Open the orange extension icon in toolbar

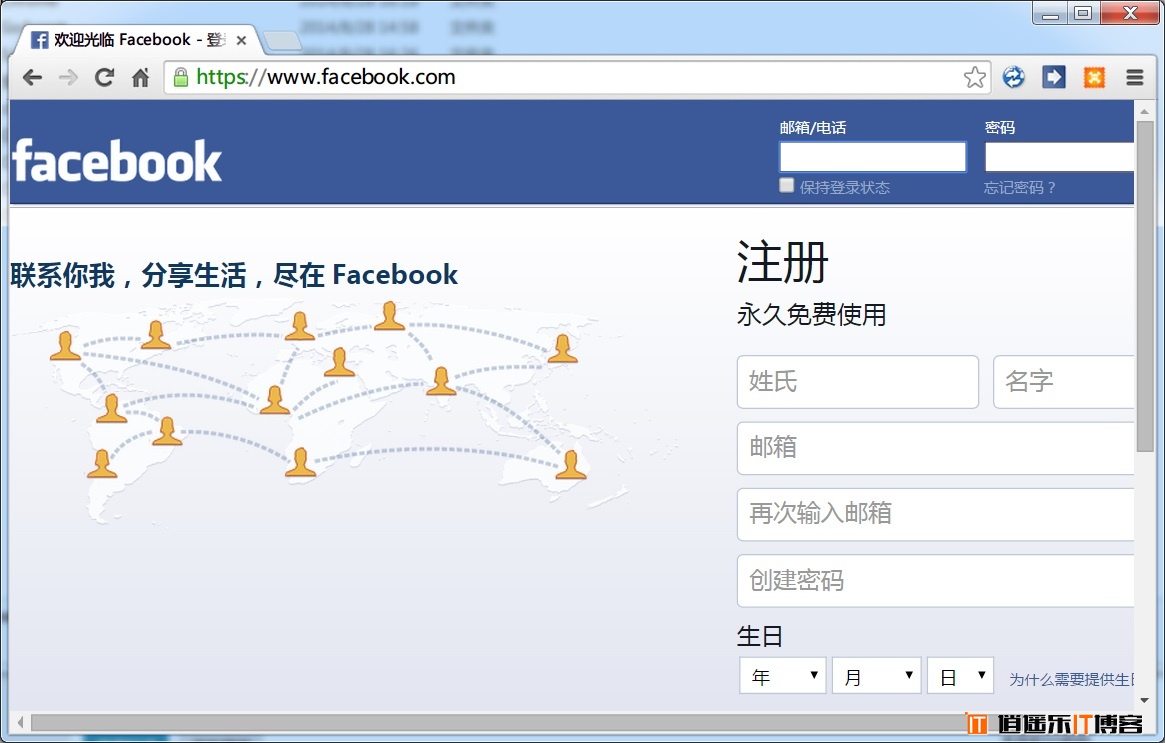point(1094,77)
